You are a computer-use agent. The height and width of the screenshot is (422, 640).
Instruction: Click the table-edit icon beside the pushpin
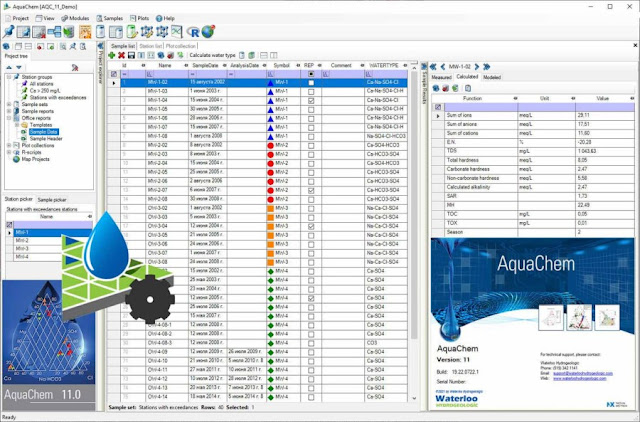pos(24,31)
